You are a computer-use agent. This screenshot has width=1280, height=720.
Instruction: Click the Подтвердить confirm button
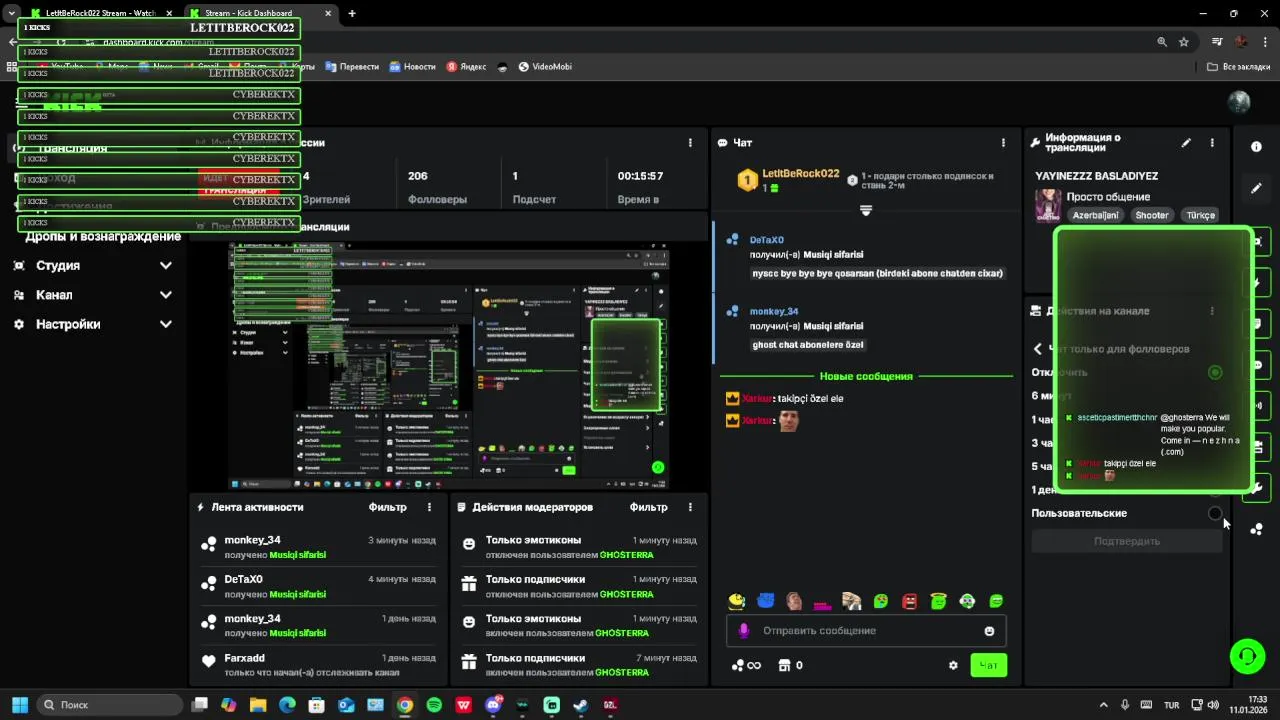(1126, 541)
